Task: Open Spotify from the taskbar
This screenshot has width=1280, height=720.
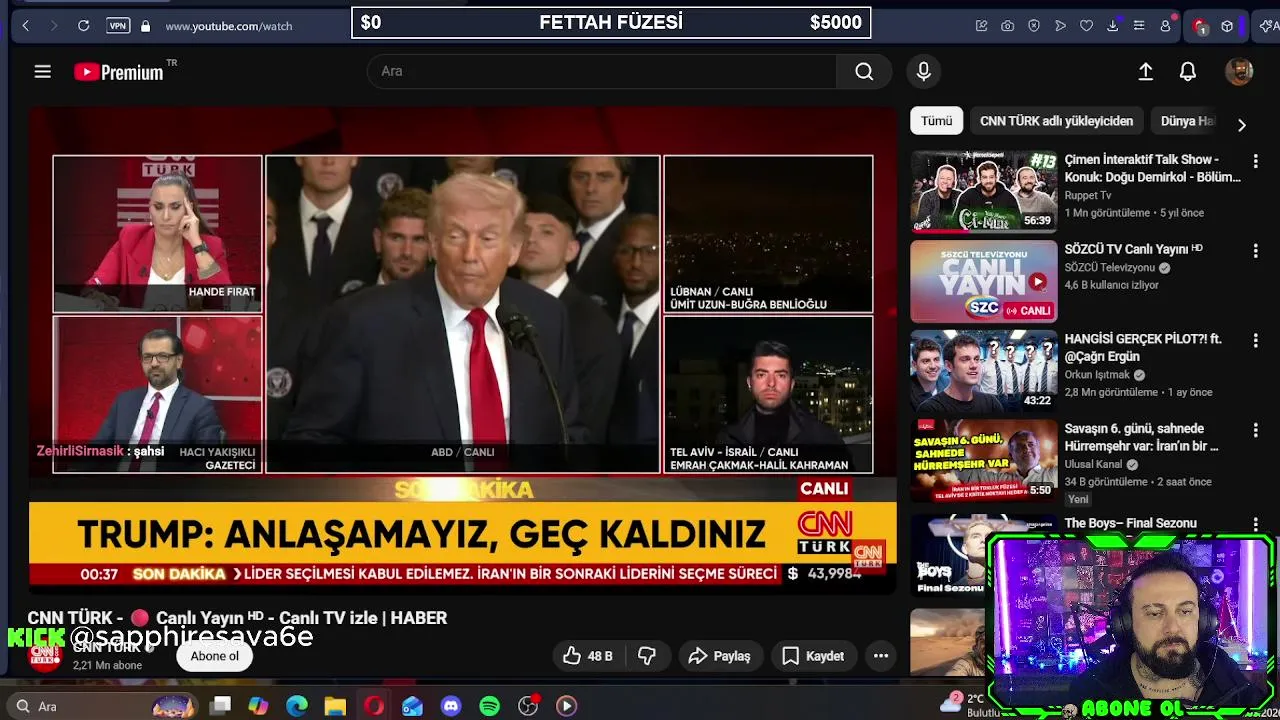Action: 489,706
